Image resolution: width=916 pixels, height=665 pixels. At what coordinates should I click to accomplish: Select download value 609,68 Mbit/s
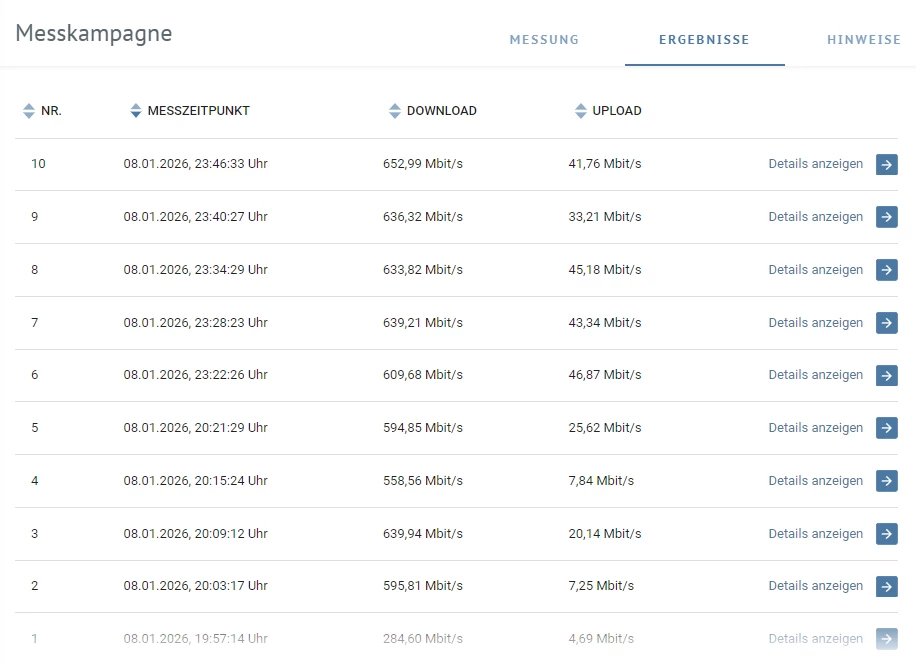coord(423,375)
